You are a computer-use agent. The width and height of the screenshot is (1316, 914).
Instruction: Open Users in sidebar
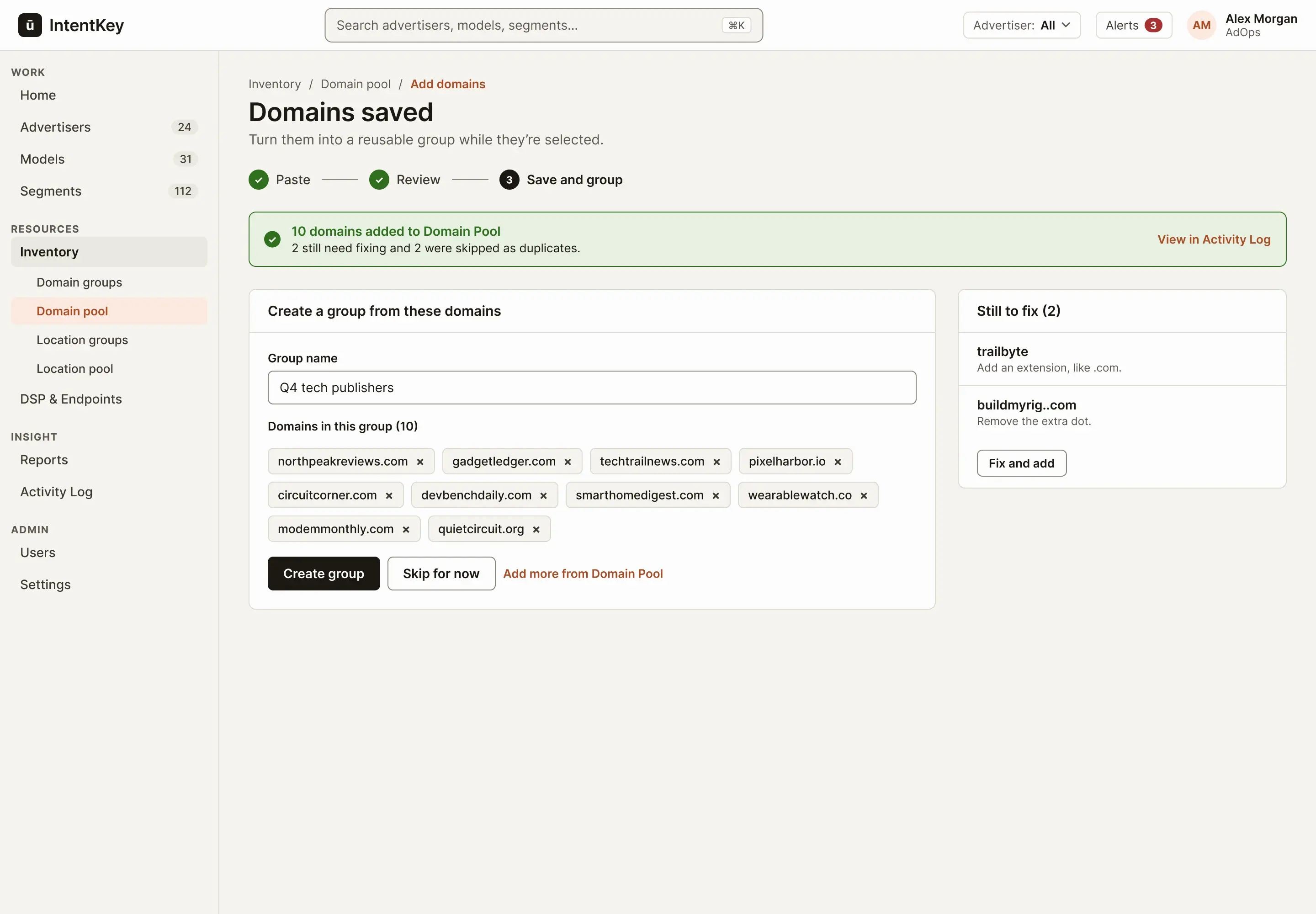pos(109,553)
